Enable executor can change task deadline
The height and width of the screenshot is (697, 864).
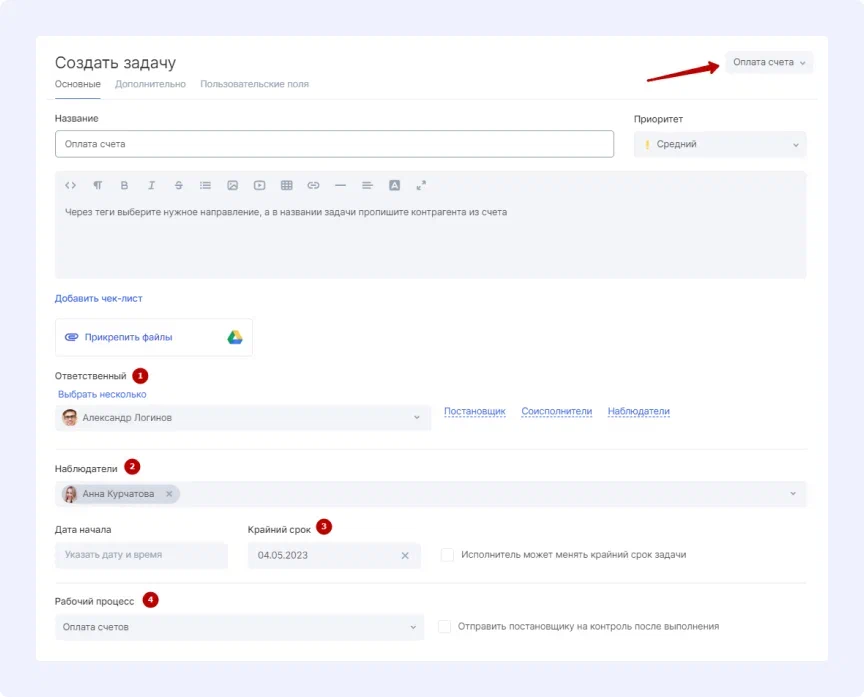click(447, 555)
